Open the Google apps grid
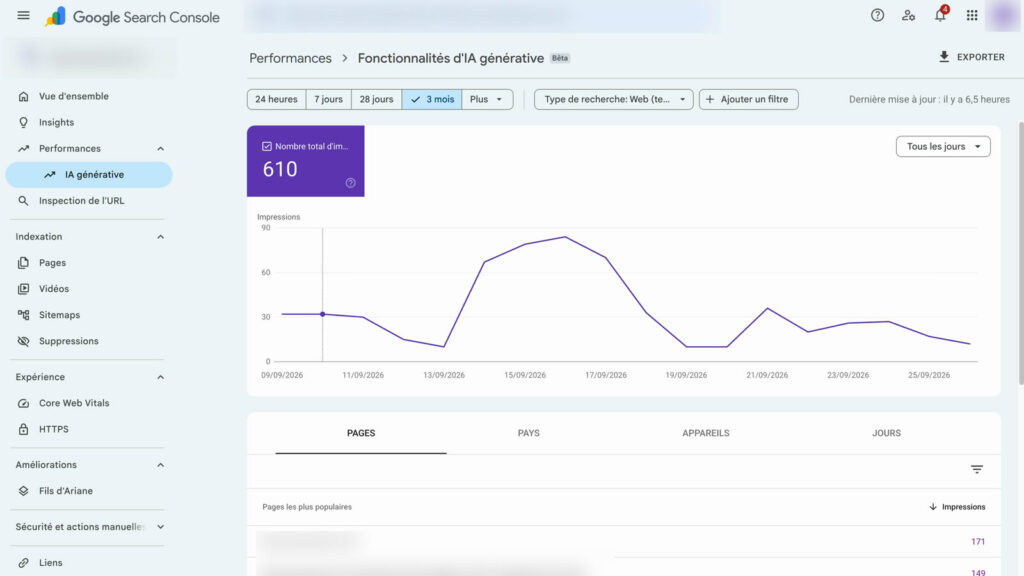The image size is (1024, 576). [972, 15]
